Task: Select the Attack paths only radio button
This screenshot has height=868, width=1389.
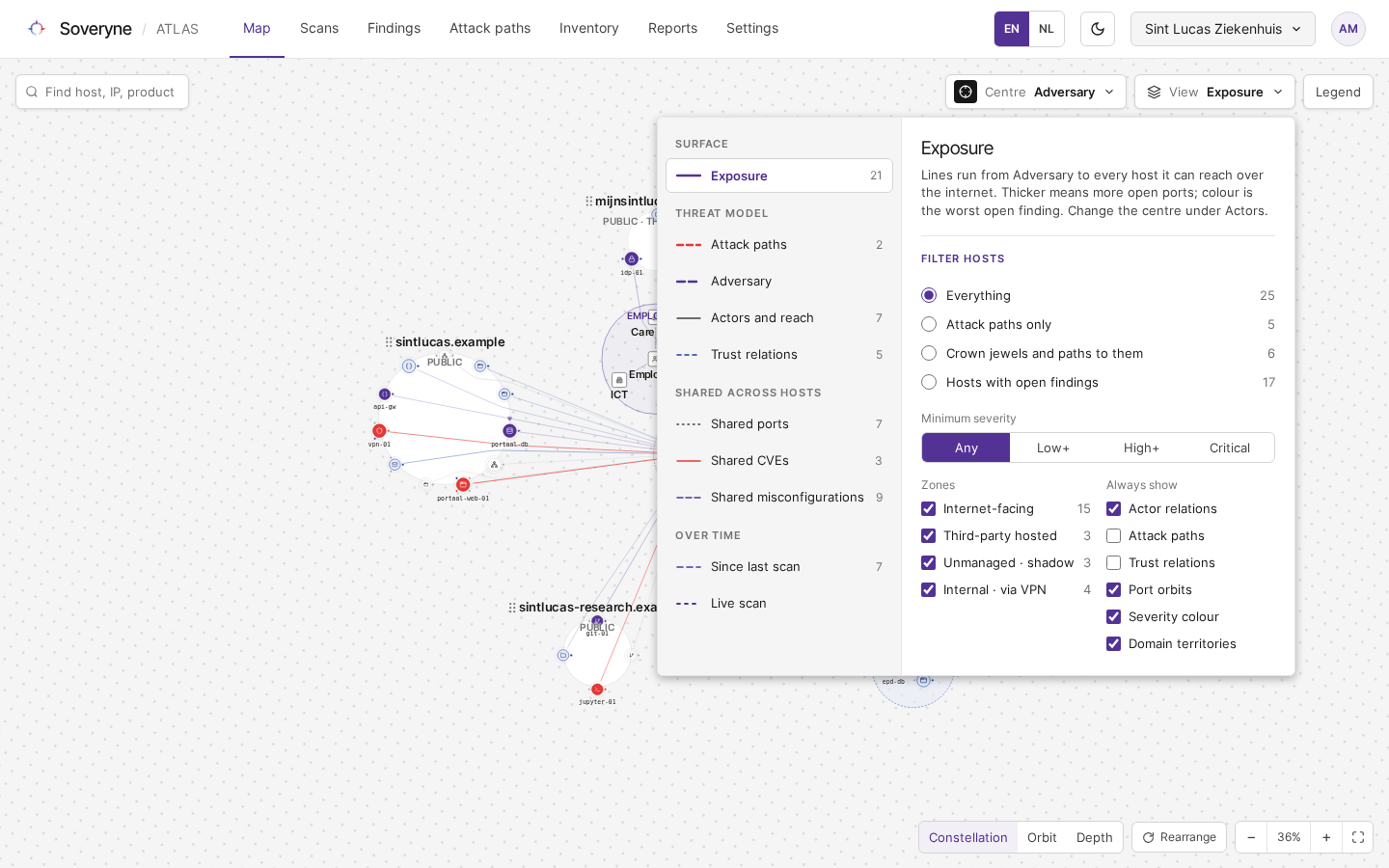Action: tap(929, 324)
